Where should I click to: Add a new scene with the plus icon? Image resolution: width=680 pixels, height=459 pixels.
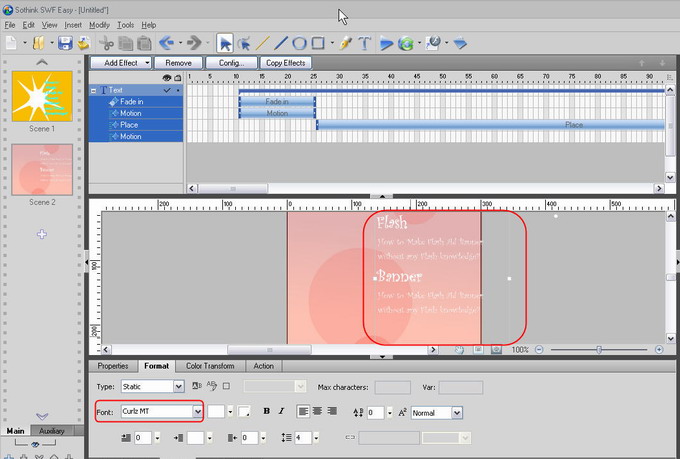pyautogui.click(x=42, y=234)
